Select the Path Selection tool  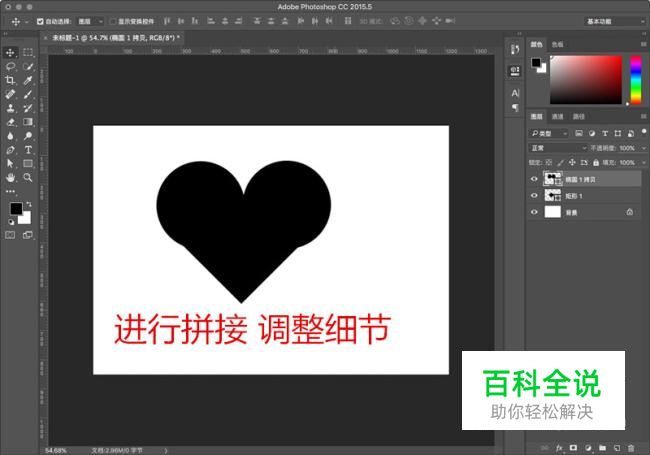tap(10, 164)
